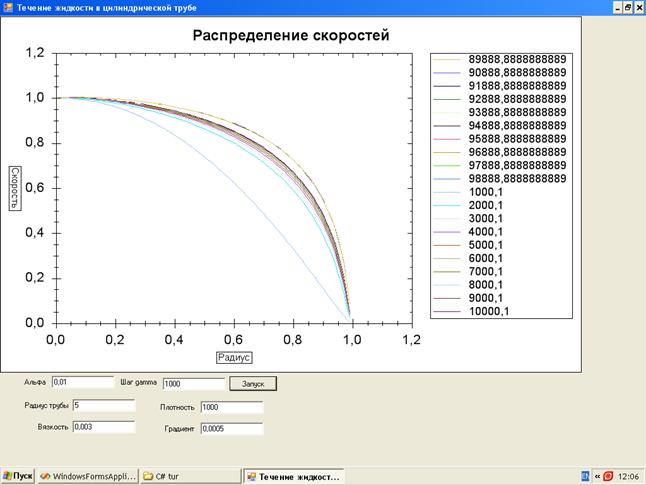Image resolution: width=646 pixels, height=485 pixels.
Task: Click the chart title Распределение скоростей
Action: [290, 36]
